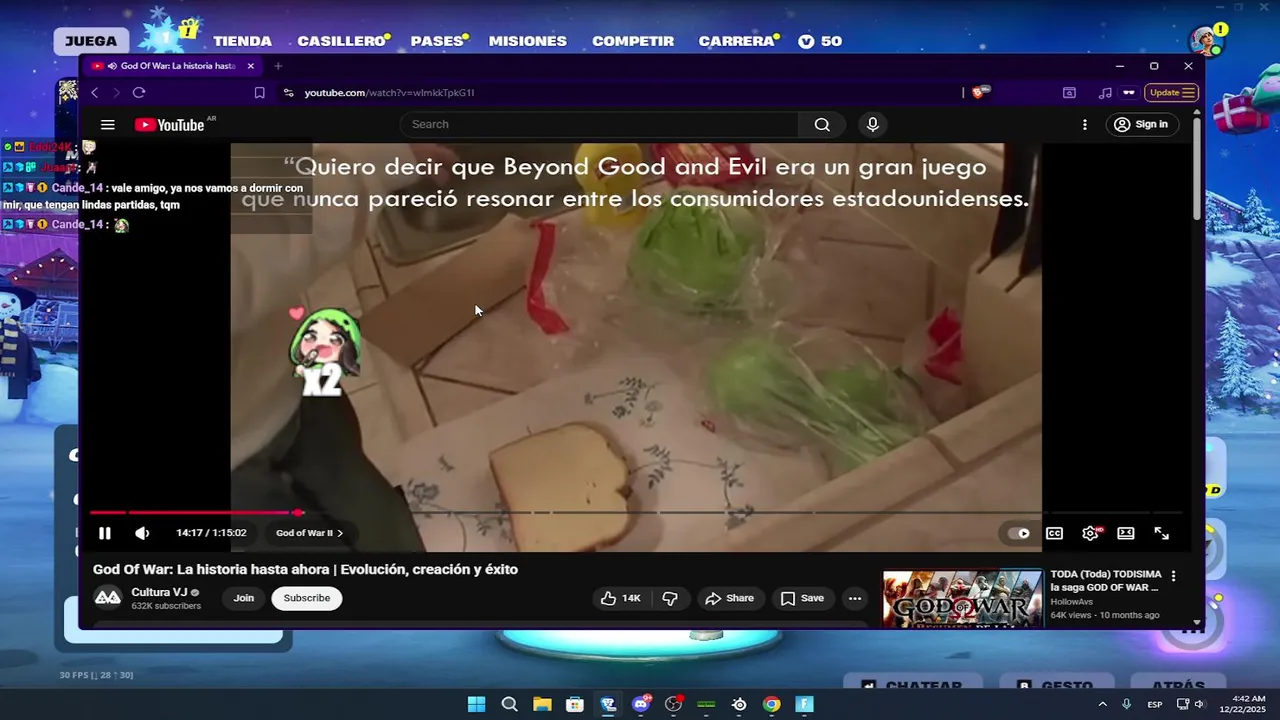This screenshot has height=720, width=1280.
Task: Switch to theater mode
Action: click(x=1126, y=533)
